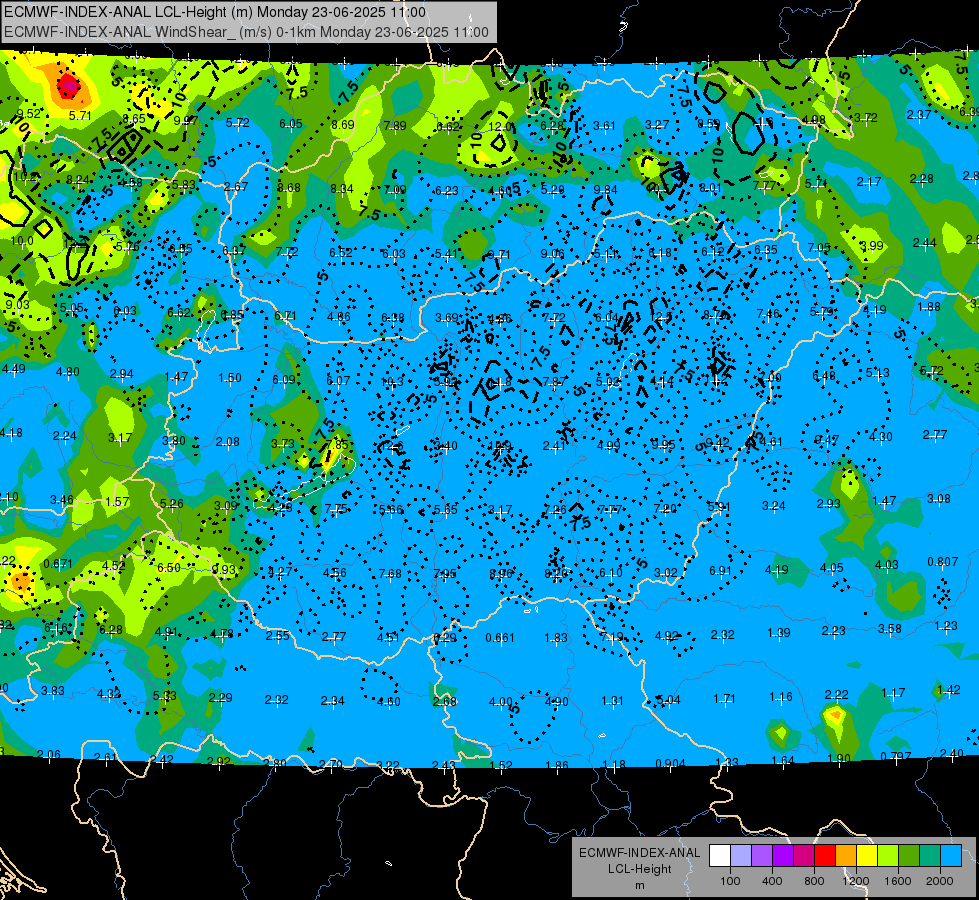Click the grid value 9.84
The height and width of the screenshot is (900, 979).
point(606,190)
